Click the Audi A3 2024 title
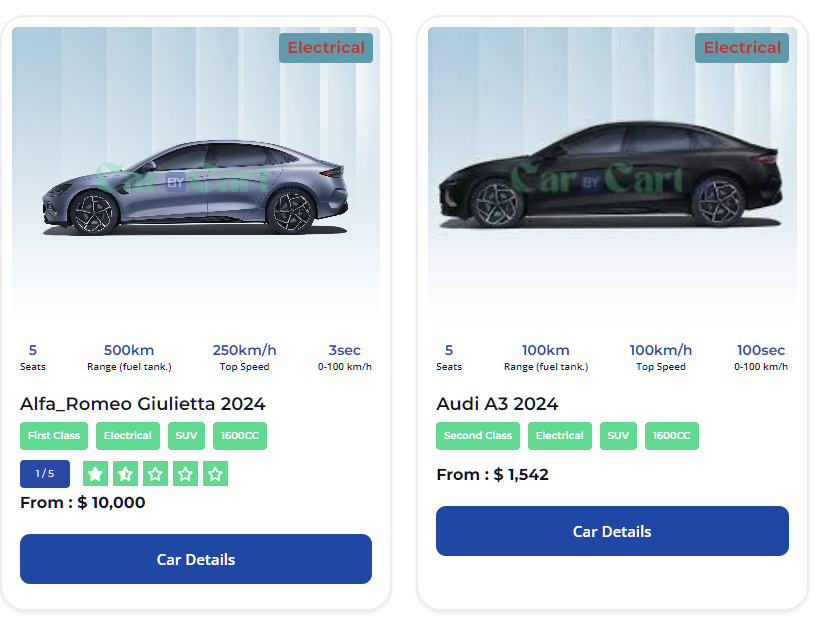820x628 pixels. coord(497,404)
